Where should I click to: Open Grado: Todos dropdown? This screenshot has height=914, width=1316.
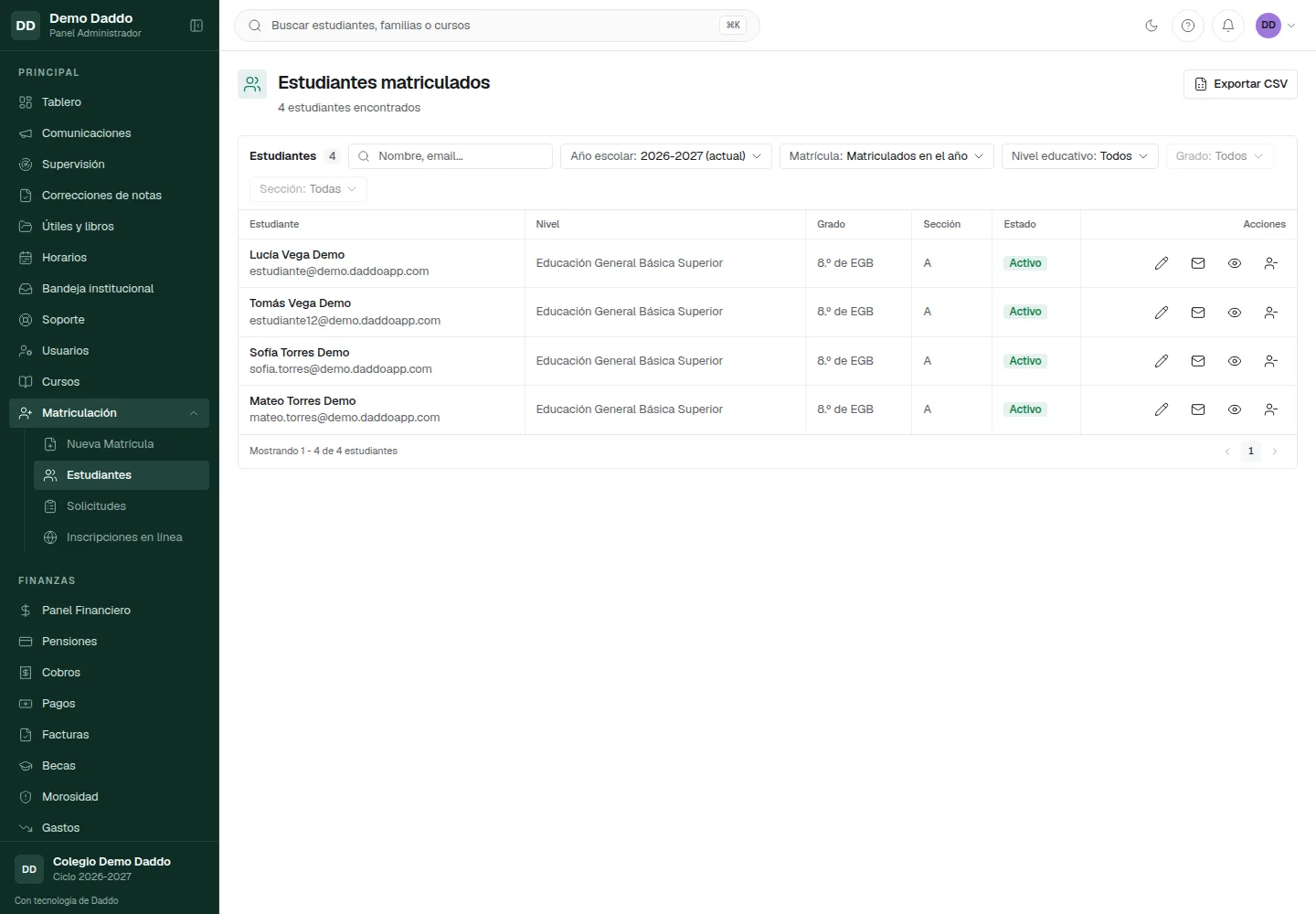[1220, 156]
